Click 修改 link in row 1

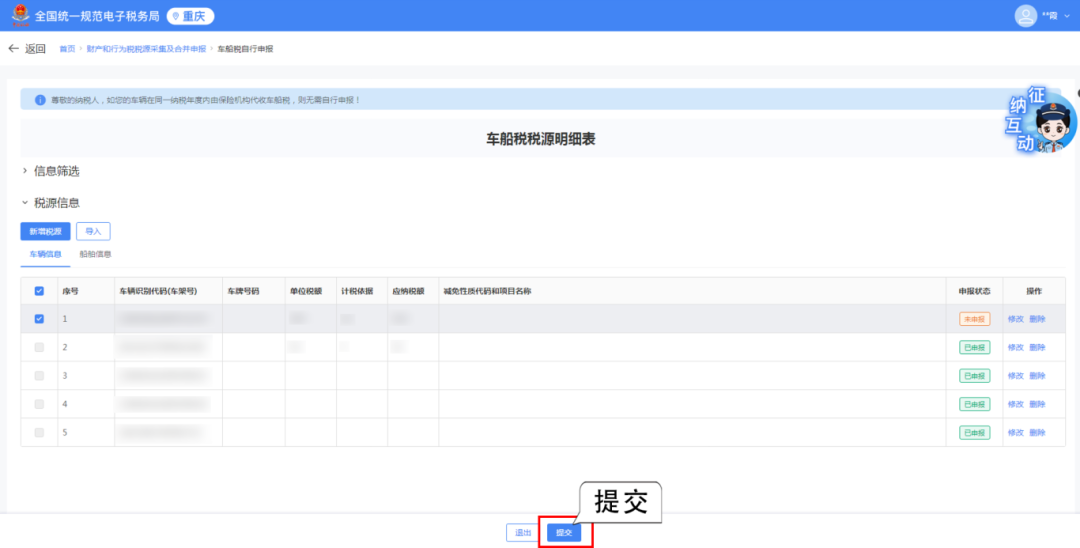pos(1015,319)
